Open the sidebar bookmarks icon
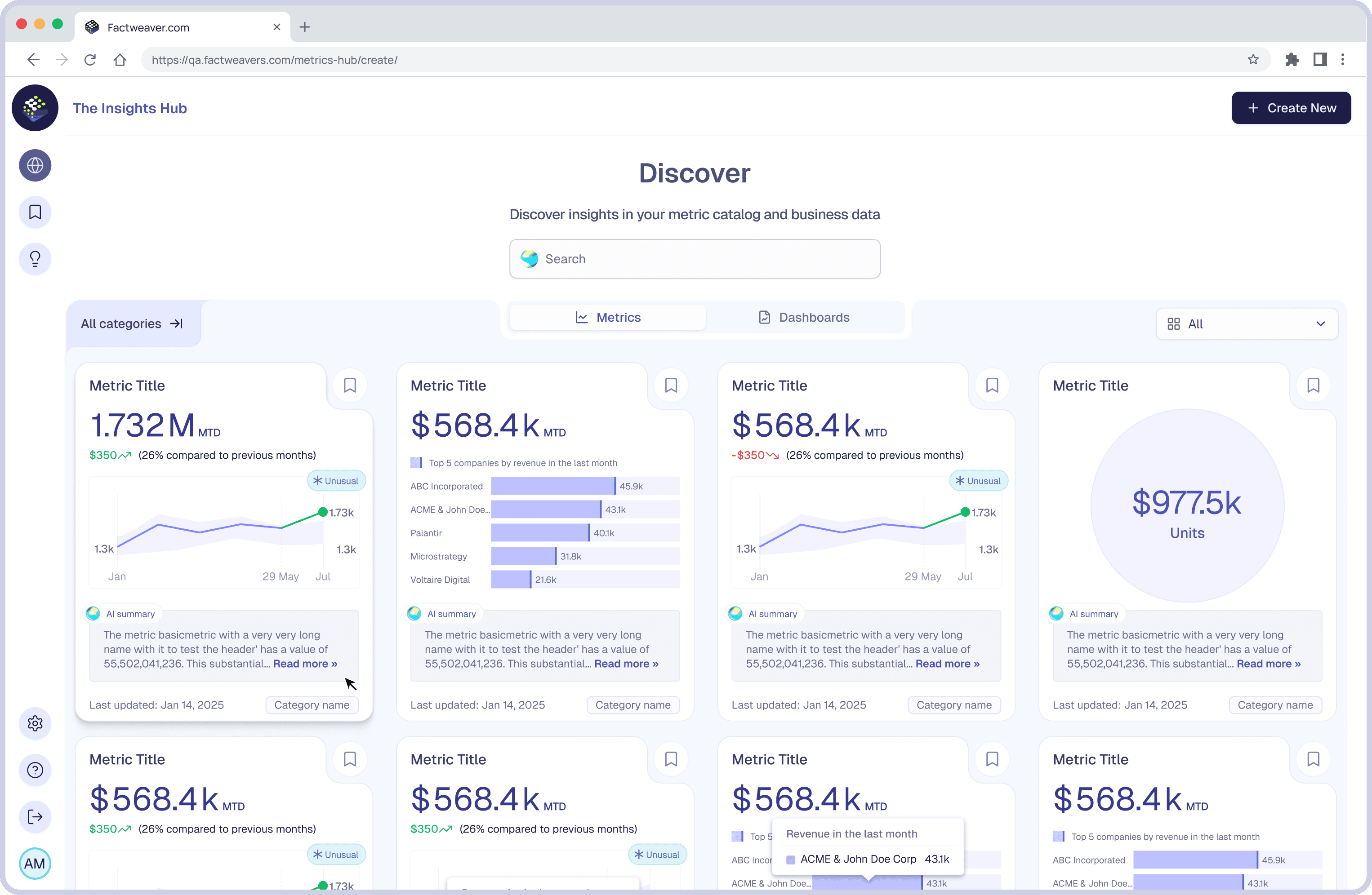Image resolution: width=1372 pixels, height=895 pixels. point(35,212)
